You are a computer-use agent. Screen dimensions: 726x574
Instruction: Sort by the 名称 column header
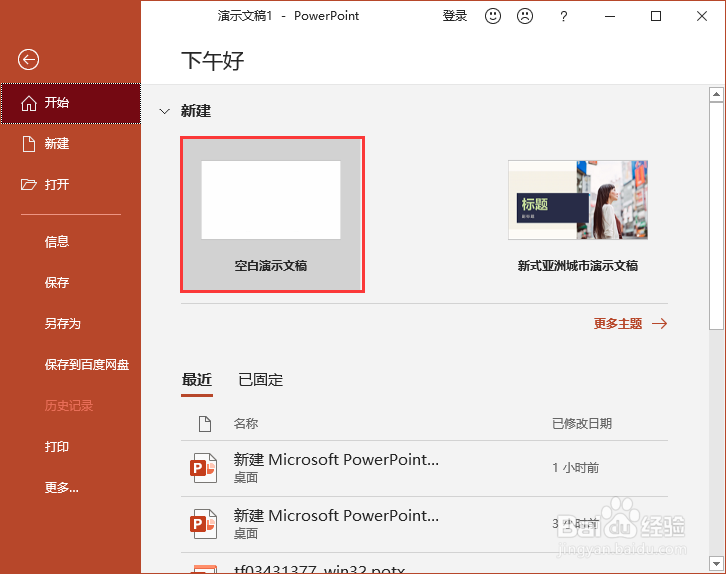point(246,424)
